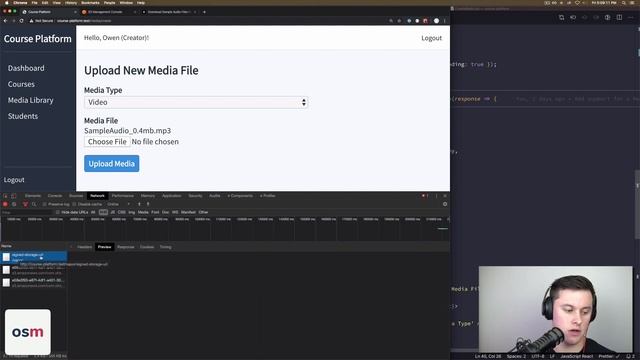Click the Prettier status bar item in editor
Image resolution: width=640 pixels, height=360 pixels.
click(609, 356)
